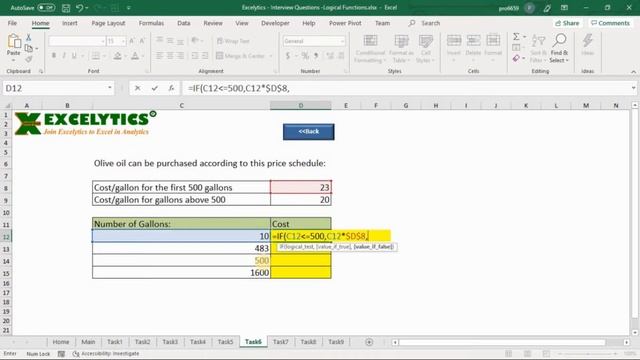The width and height of the screenshot is (640, 360).
Task: Switch to the Data ribbon tab
Action: (x=184, y=23)
